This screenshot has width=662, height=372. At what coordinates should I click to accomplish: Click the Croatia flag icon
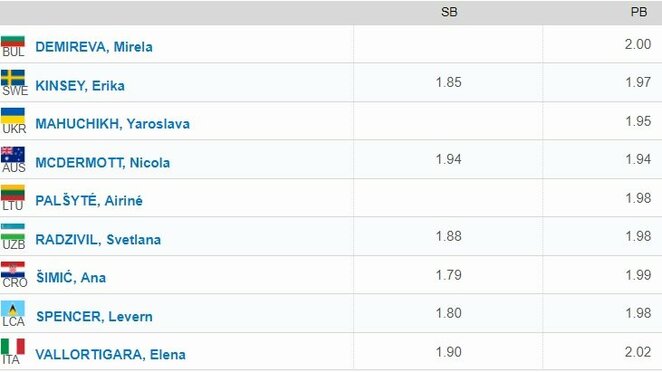tap(13, 270)
